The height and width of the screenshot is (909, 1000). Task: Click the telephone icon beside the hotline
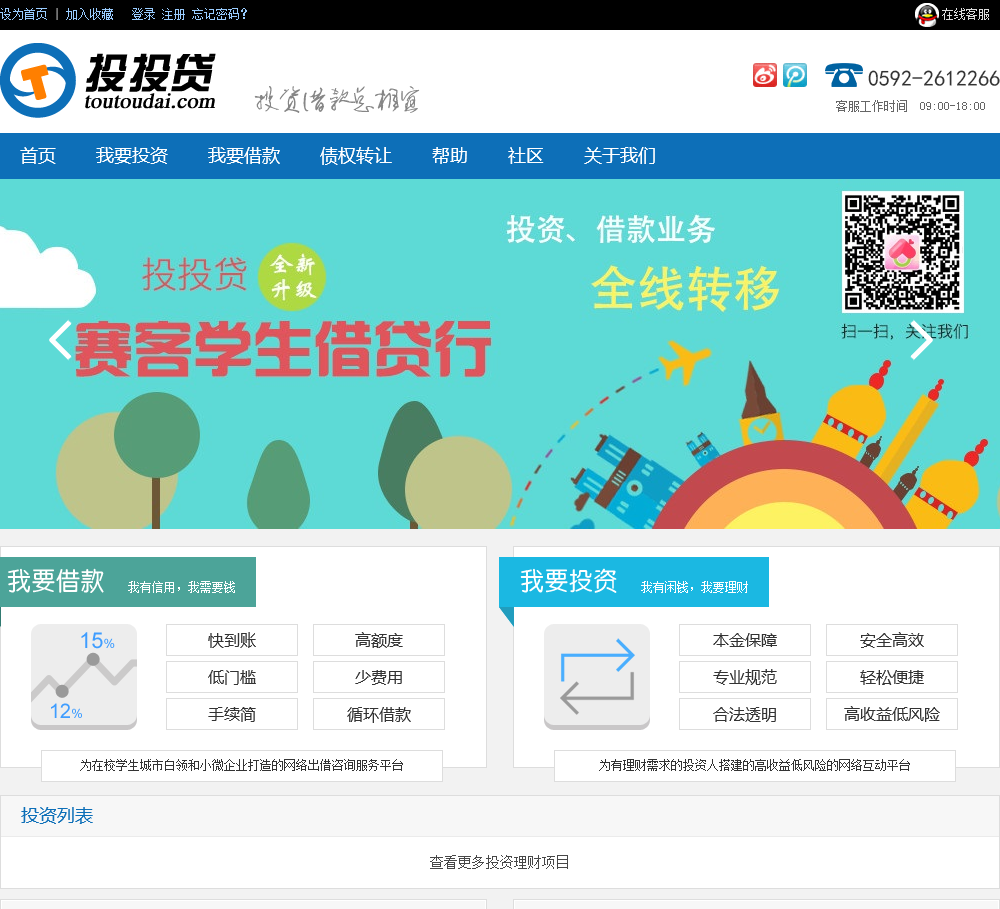tap(843, 75)
